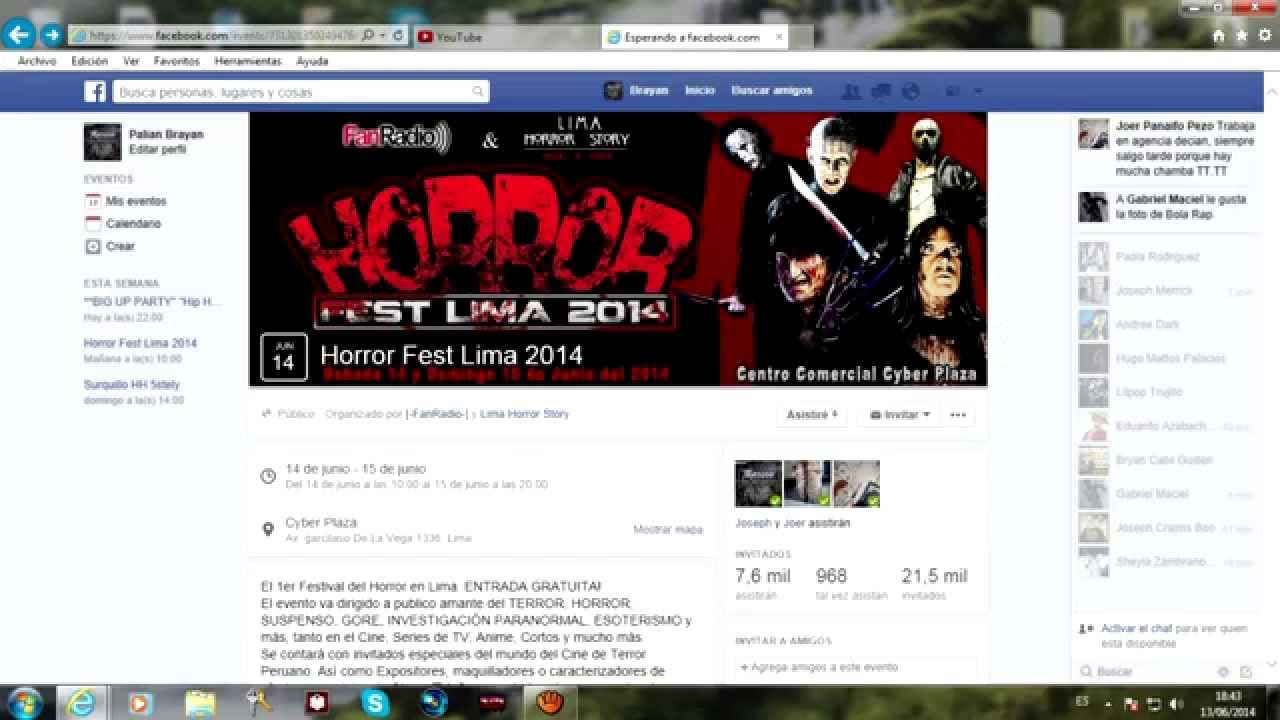The width and height of the screenshot is (1280, 720).
Task: Click the address bar search magnifier icon
Action: click(x=368, y=35)
